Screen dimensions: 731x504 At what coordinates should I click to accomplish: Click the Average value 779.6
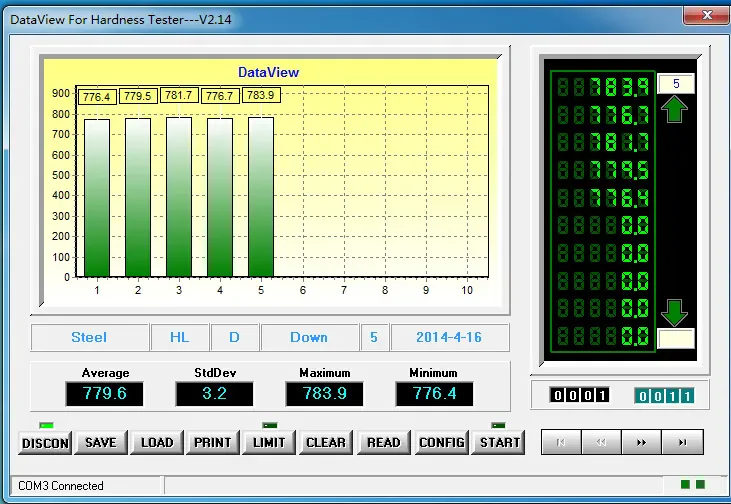point(104,394)
